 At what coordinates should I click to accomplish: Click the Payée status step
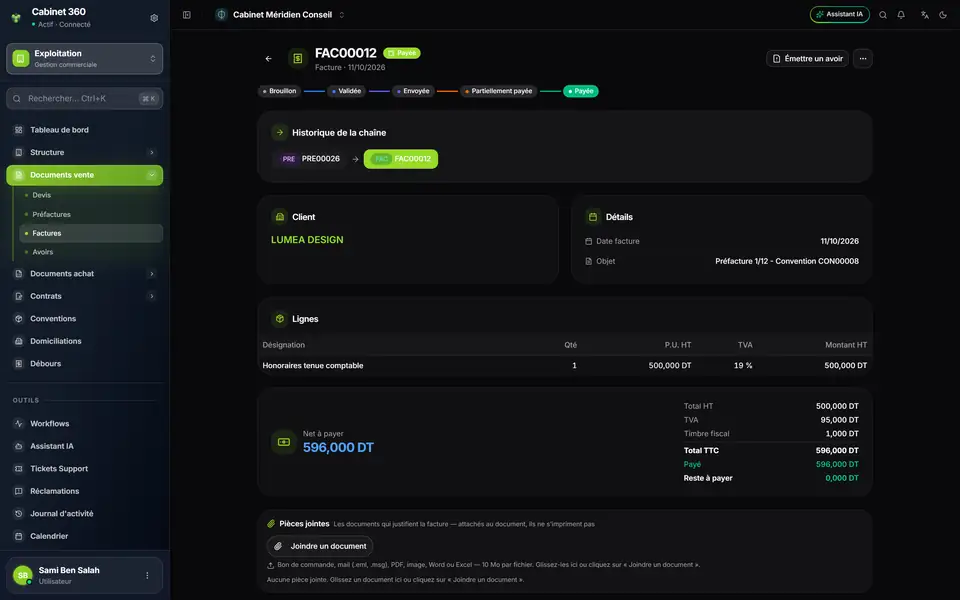point(580,91)
